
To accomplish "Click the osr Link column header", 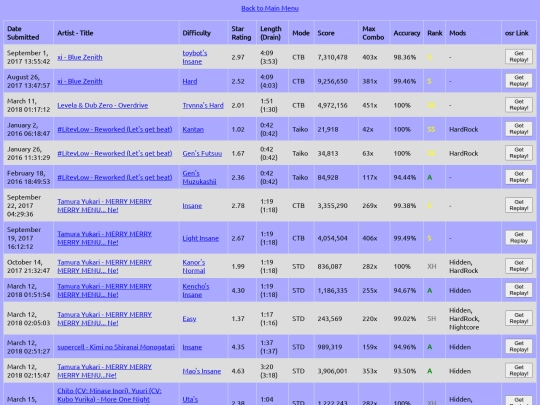I will 519,33.
